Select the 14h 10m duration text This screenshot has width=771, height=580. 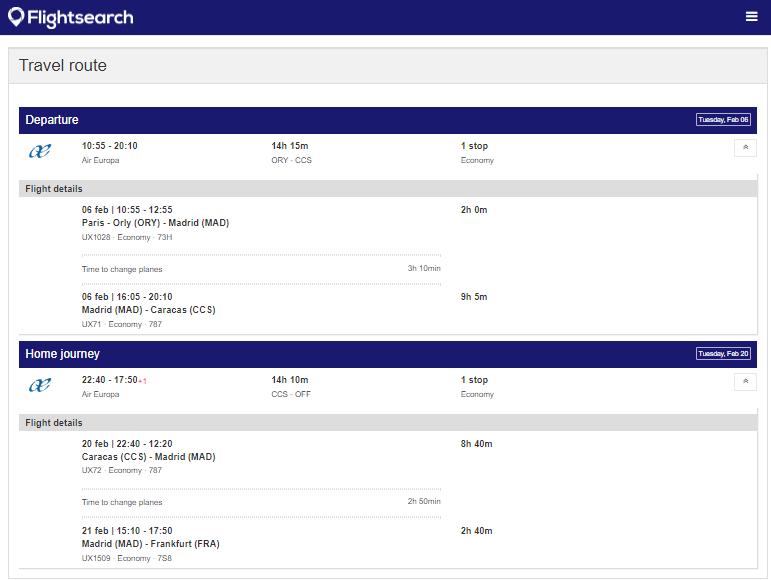[x=290, y=379]
